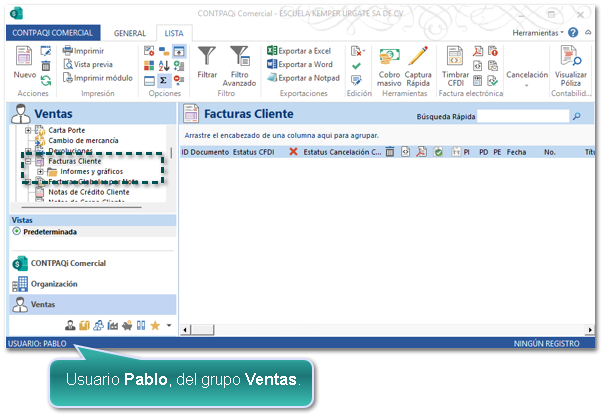
Task: Open the navigation strip overflow dropdown arrow
Action: point(169,325)
